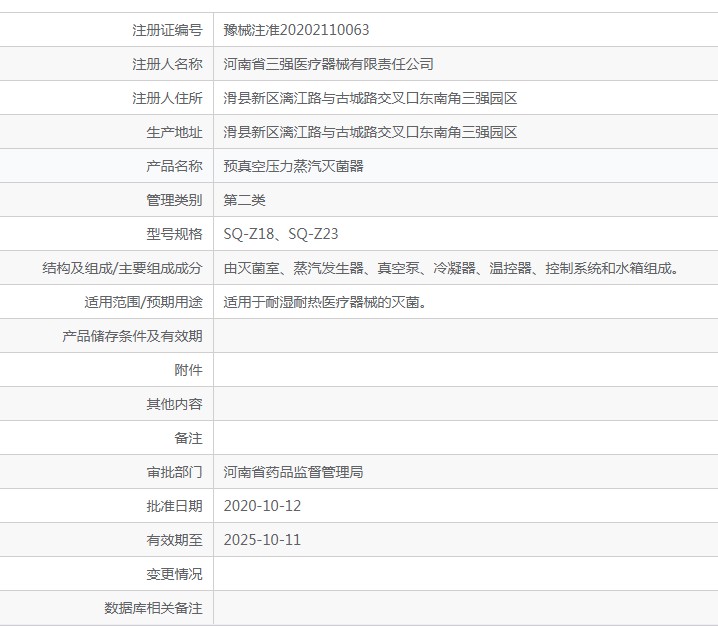Image resolution: width=718 pixels, height=626 pixels.
Task: Click approval department 河南省药品监督管理局
Action: coord(294,472)
